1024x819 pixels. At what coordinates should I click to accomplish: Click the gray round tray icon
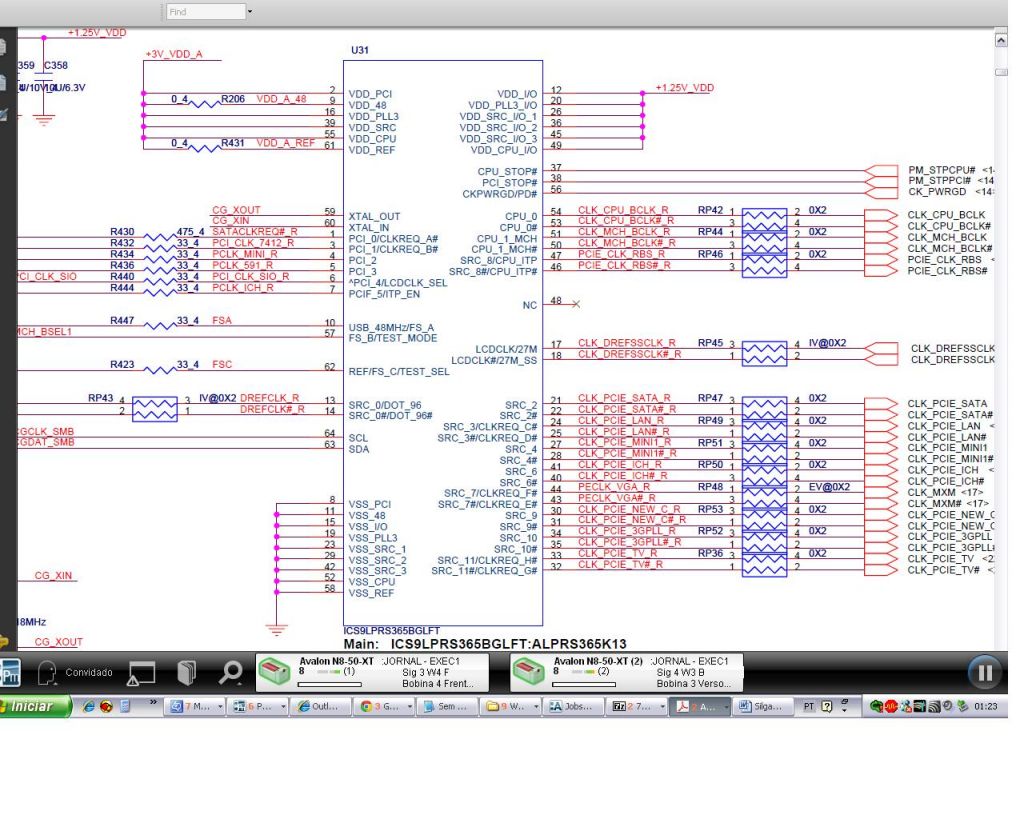tap(948, 707)
